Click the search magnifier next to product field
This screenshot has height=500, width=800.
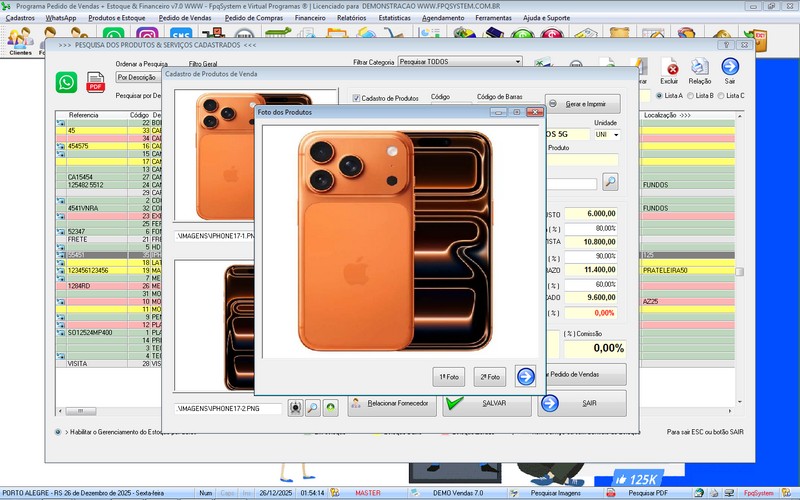(x=610, y=182)
